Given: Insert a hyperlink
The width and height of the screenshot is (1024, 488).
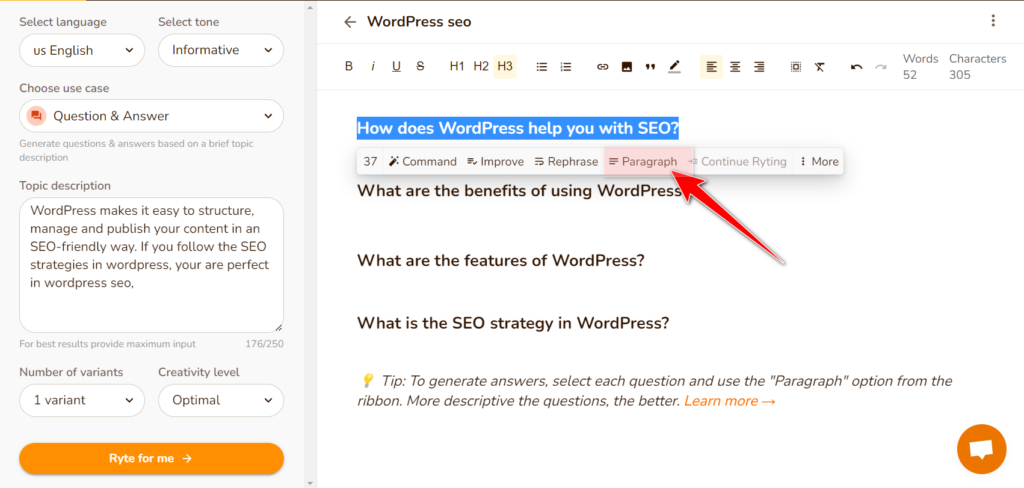Looking at the screenshot, I should tap(603, 67).
